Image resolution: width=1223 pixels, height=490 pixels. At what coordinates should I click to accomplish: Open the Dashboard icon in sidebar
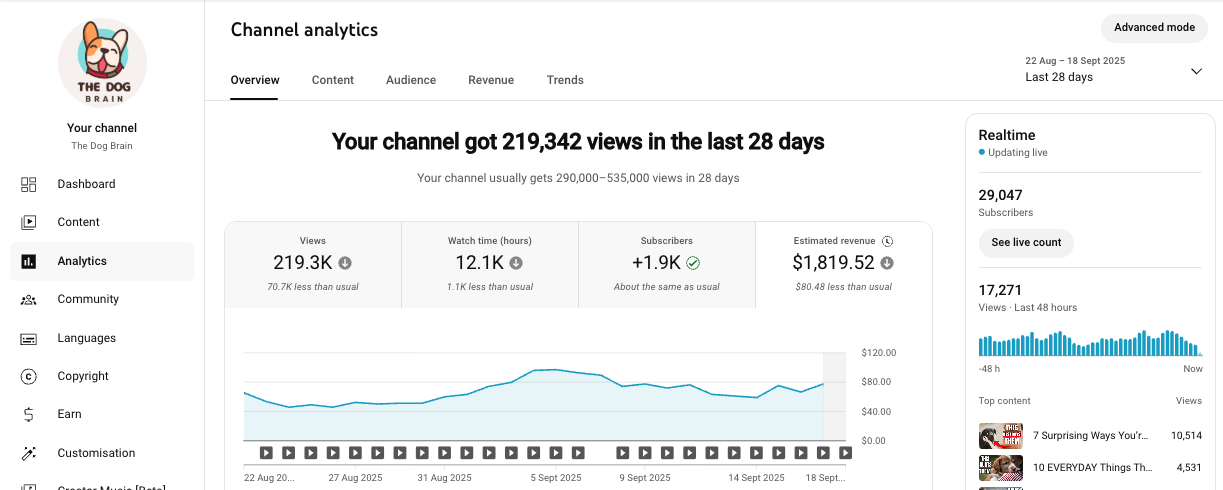[29, 184]
